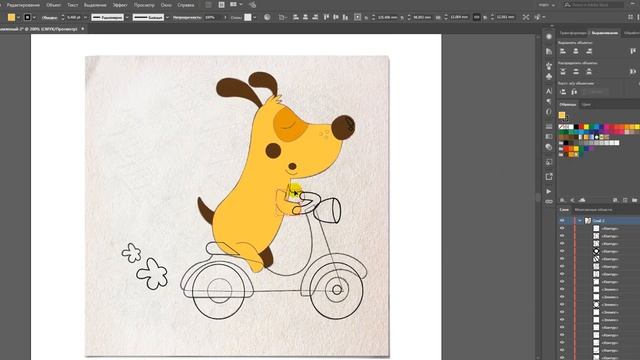Click the black stroke color swatch in control bar
This screenshot has width=640, height=360.
(27, 17)
